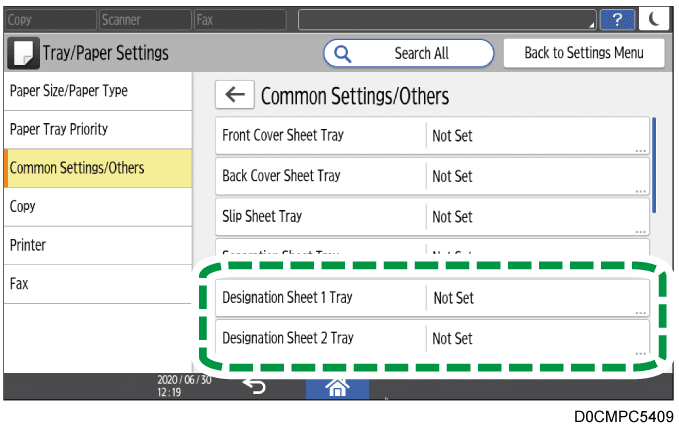Open Copy settings in left sidebar
679x427 pixels.
pyautogui.click(x=97, y=206)
